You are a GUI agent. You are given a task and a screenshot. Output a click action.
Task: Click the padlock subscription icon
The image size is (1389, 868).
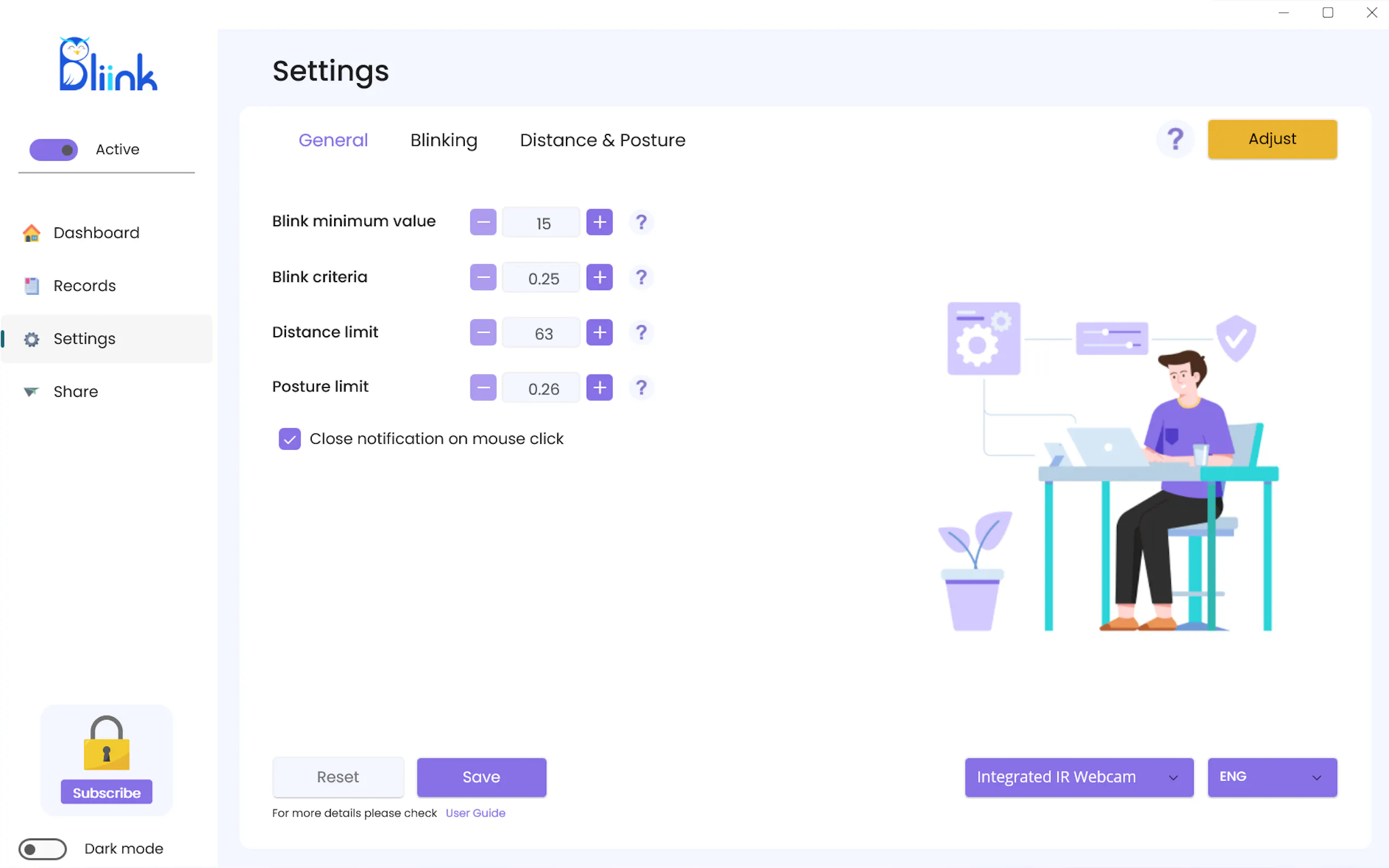tap(106, 743)
